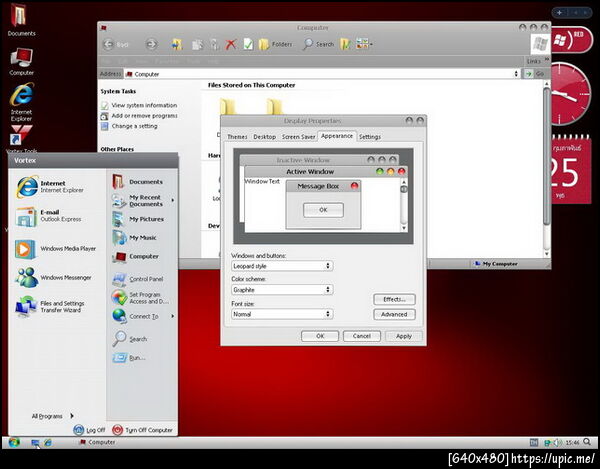600x469 pixels.
Task: Click the Back button in Computer window
Action: click(x=116, y=44)
